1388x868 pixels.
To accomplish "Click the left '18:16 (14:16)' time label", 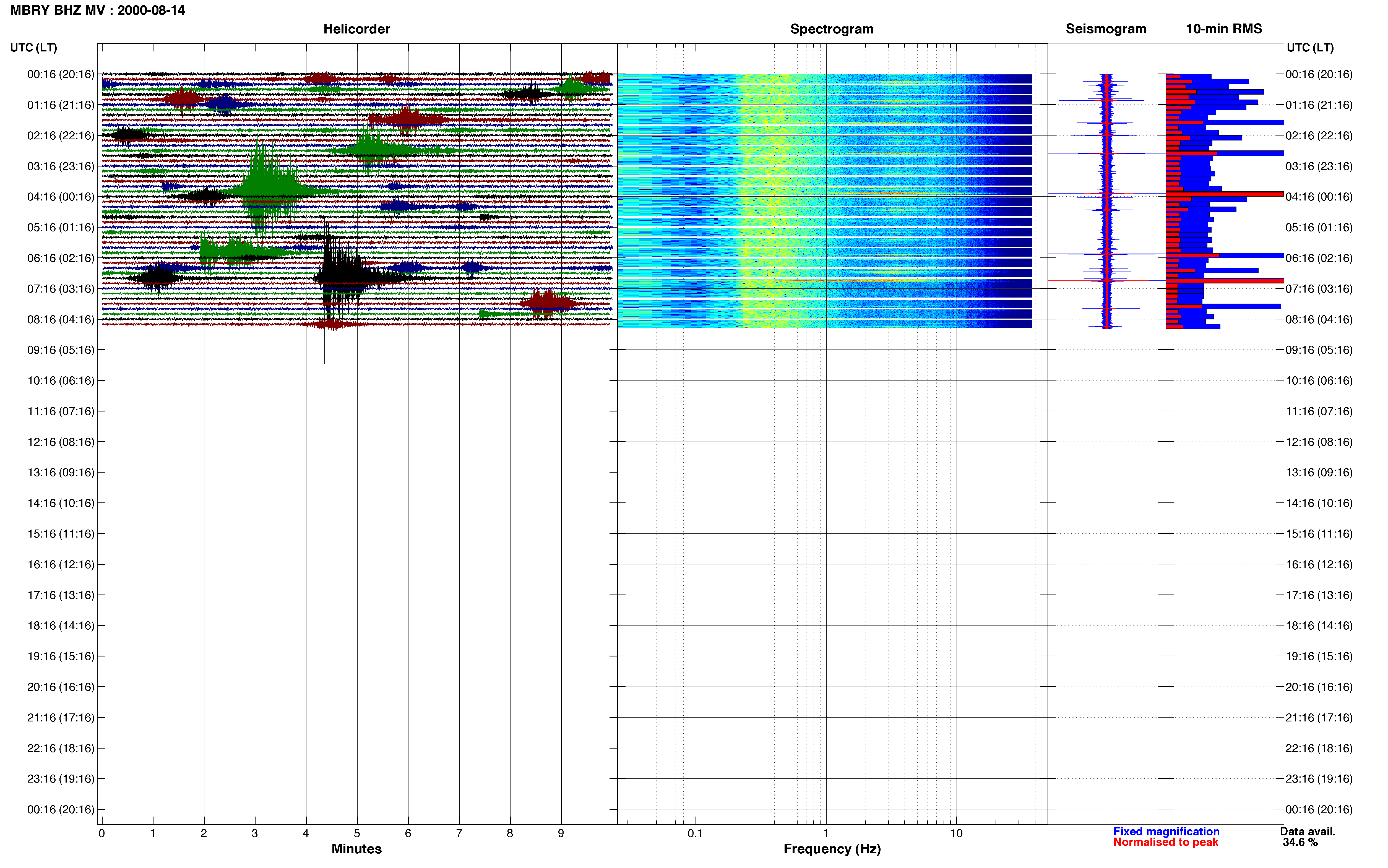I will click(61, 626).
